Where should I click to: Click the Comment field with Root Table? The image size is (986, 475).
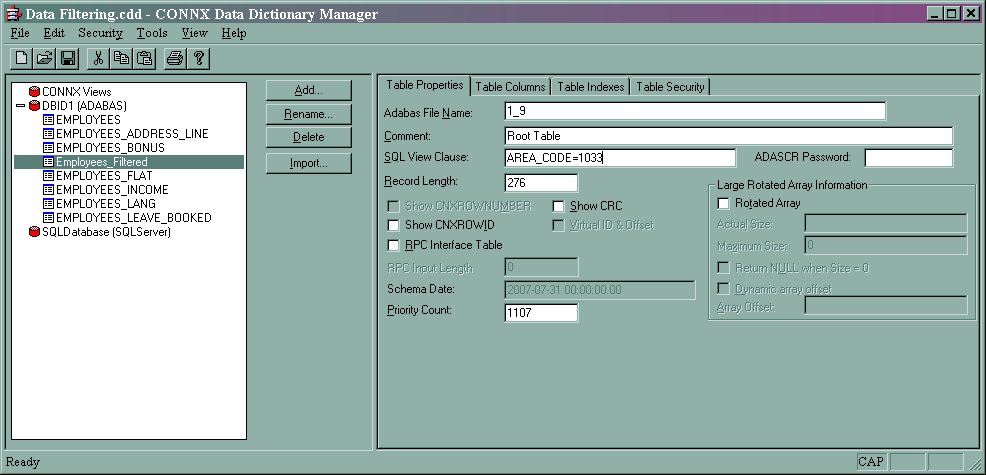pos(728,136)
